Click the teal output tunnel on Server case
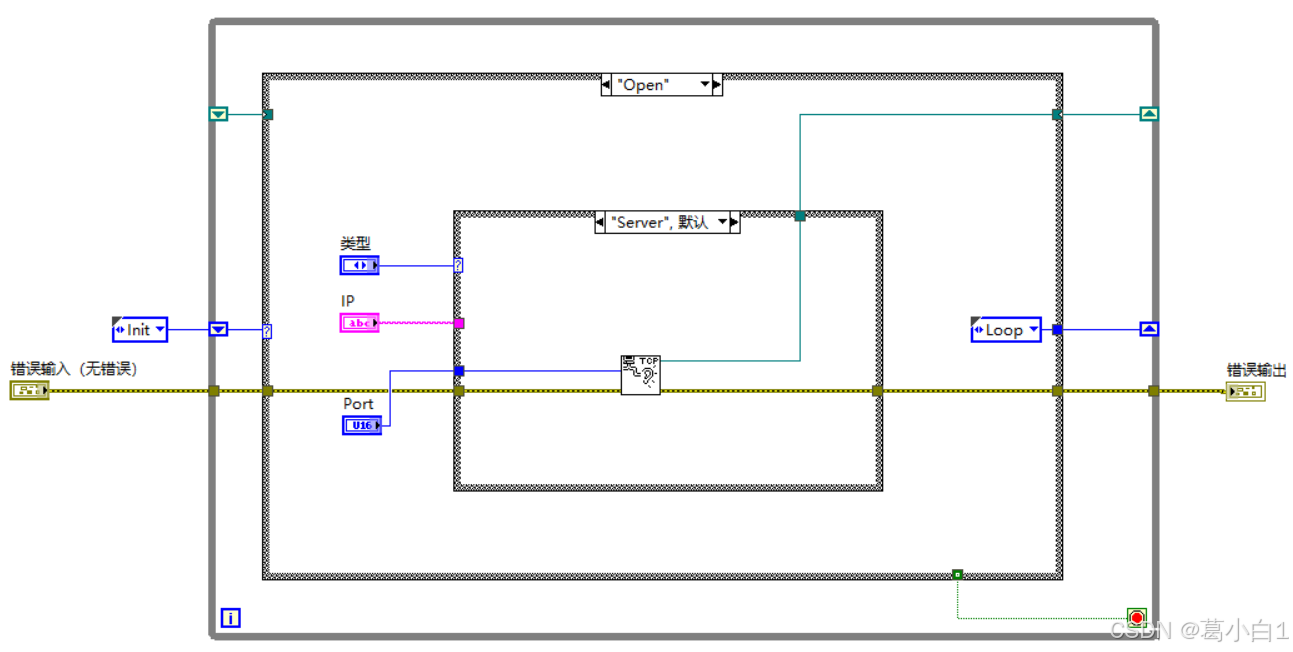 (799, 215)
